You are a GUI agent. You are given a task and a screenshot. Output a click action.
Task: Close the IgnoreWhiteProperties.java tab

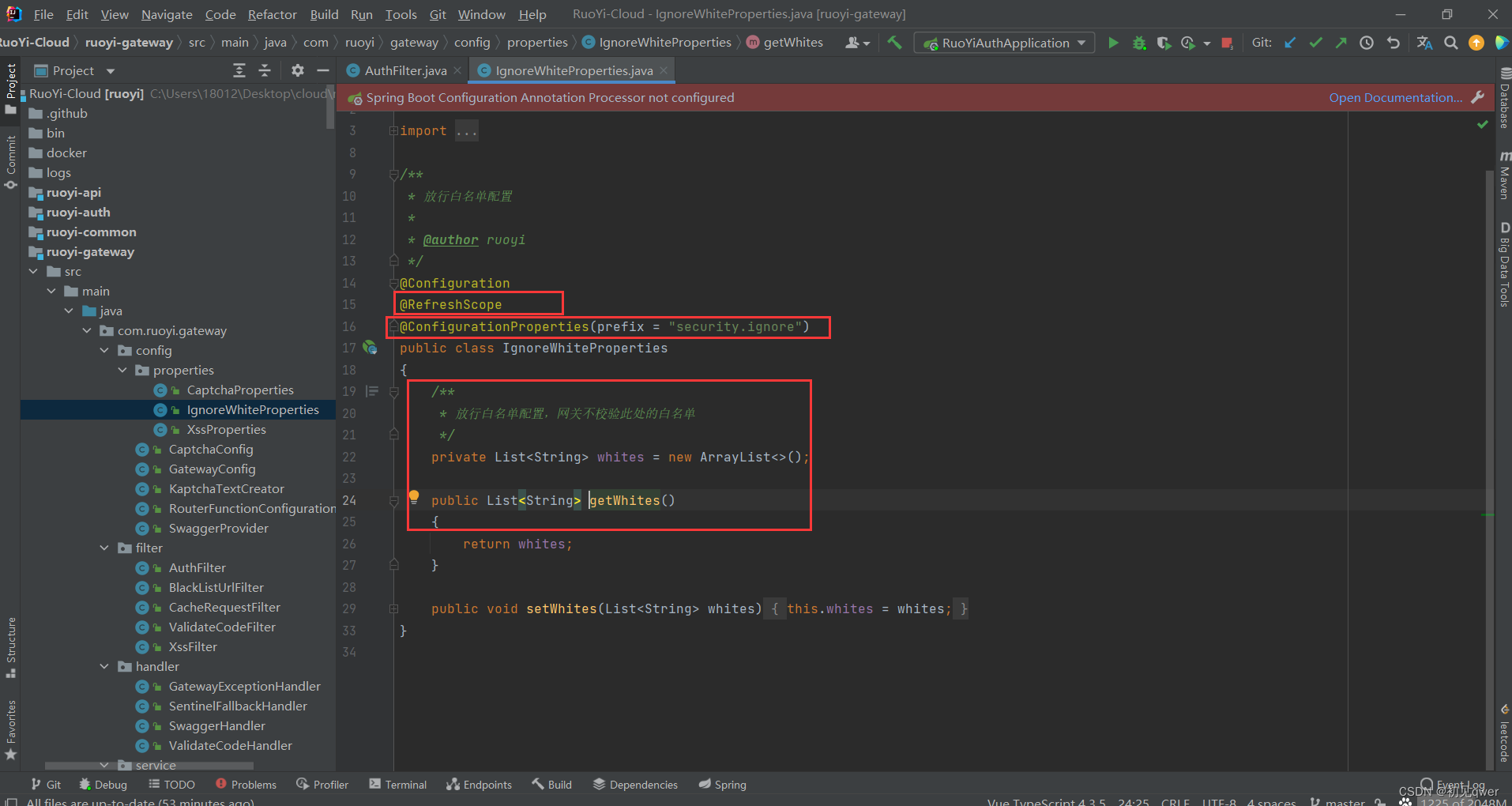(664, 70)
